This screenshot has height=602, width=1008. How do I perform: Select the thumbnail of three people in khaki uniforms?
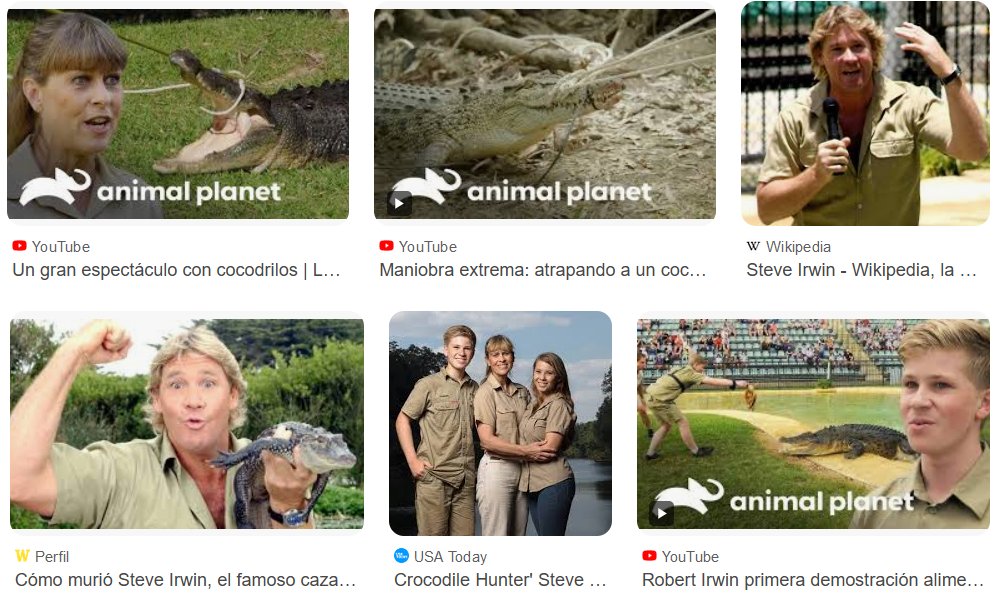coord(500,423)
